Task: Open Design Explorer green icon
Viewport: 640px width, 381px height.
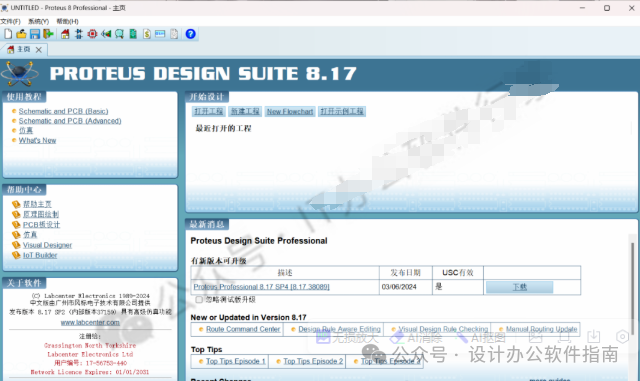Action: 133,34
